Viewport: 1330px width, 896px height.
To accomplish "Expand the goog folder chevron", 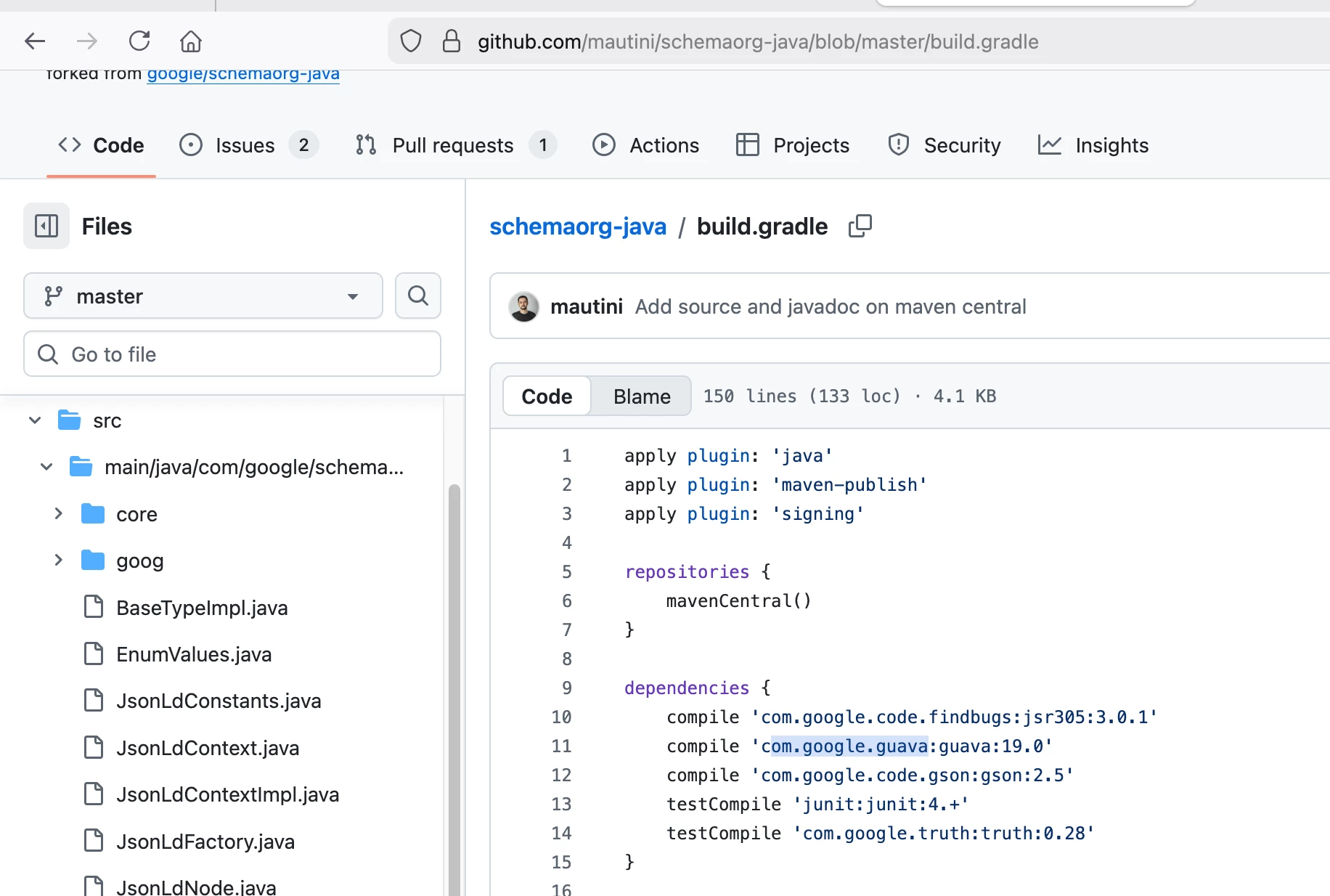I will point(59,560).
